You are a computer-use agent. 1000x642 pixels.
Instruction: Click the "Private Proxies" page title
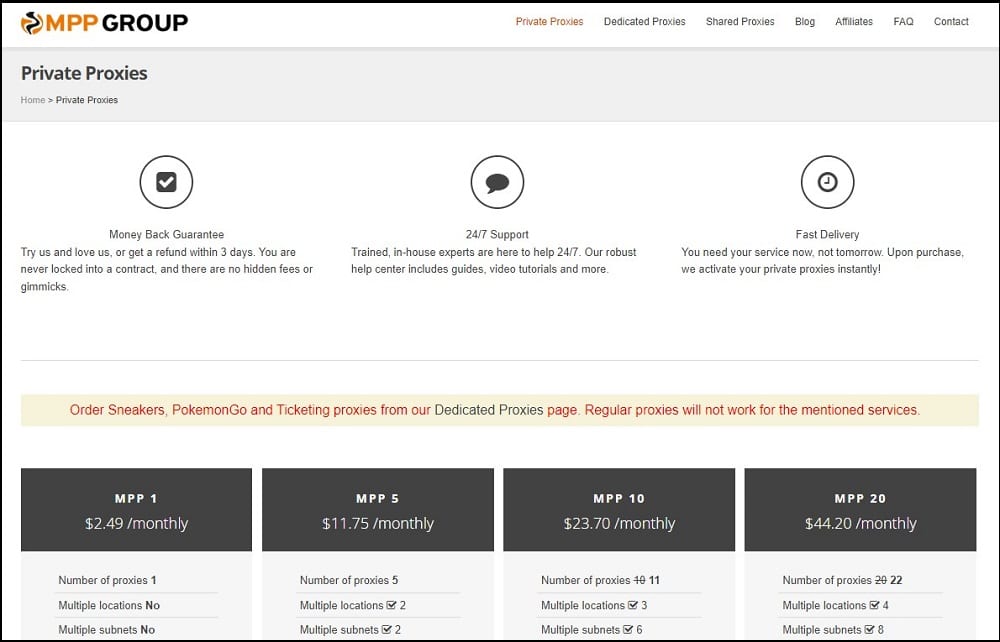click(x=84, y=73)
